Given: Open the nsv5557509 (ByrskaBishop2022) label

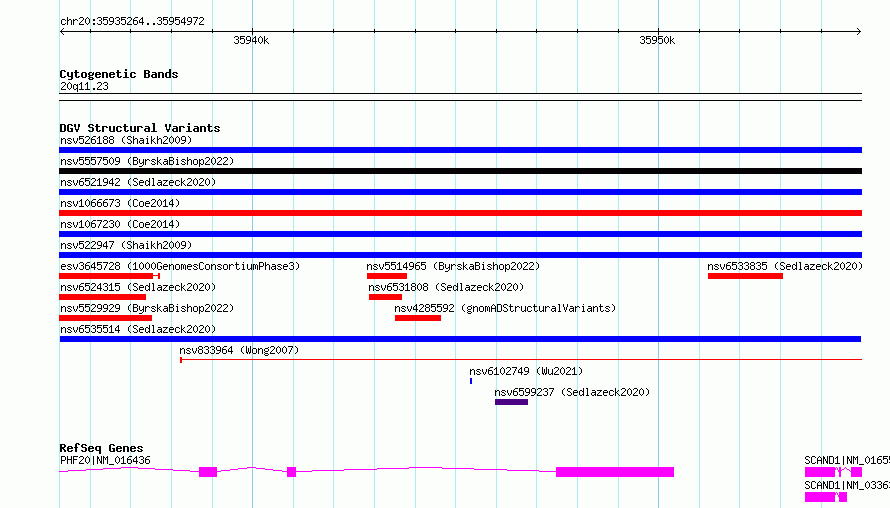Looking at the screenshot, I should [147, 161].
